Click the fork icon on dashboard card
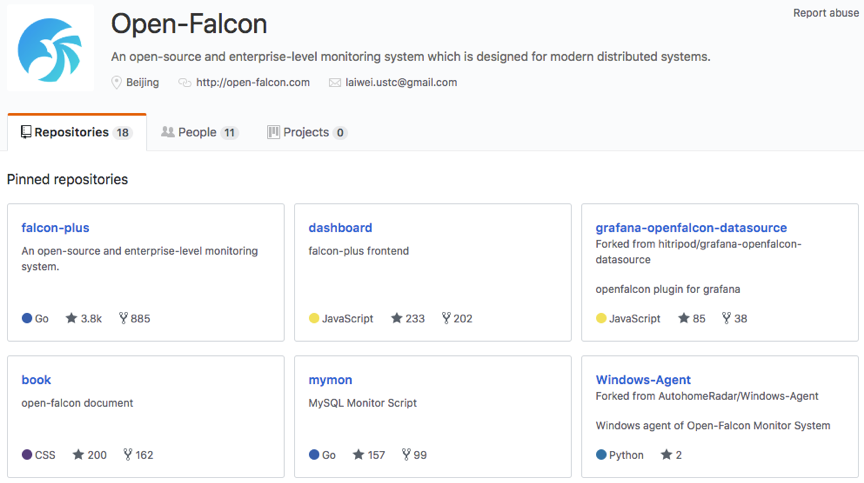This screenshot has width=864, height=483. pos(446,318)
